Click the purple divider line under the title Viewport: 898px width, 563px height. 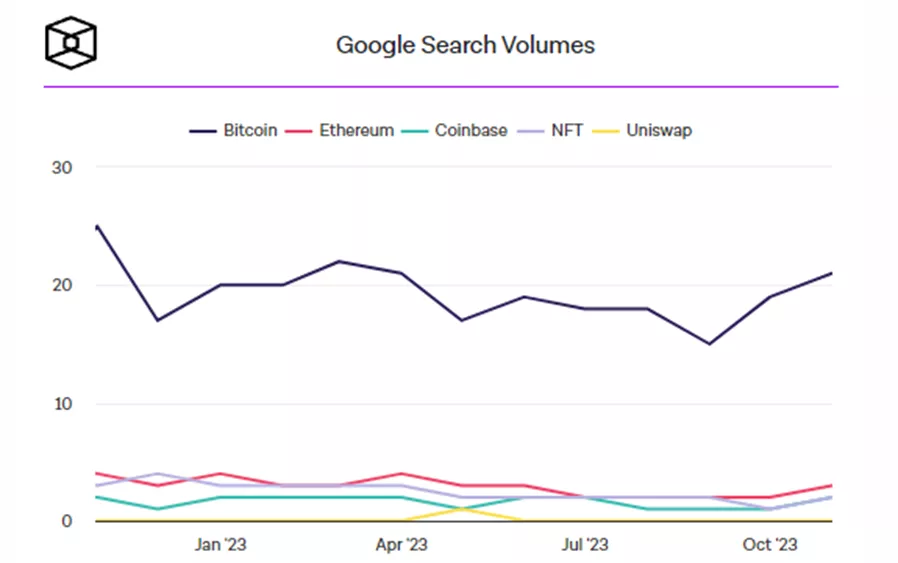coord(440,87)
